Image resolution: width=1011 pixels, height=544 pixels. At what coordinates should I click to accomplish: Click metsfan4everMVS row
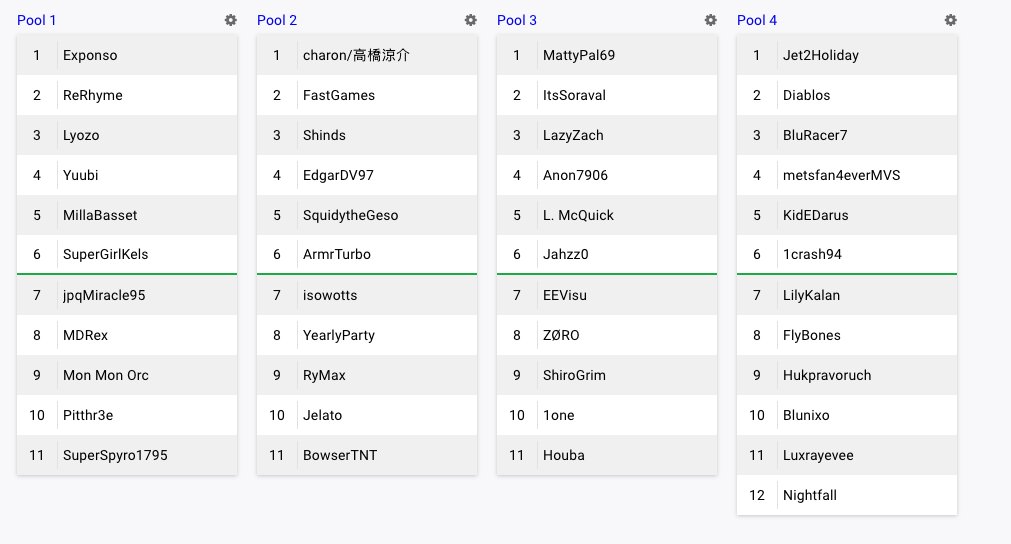click(847, 175)
